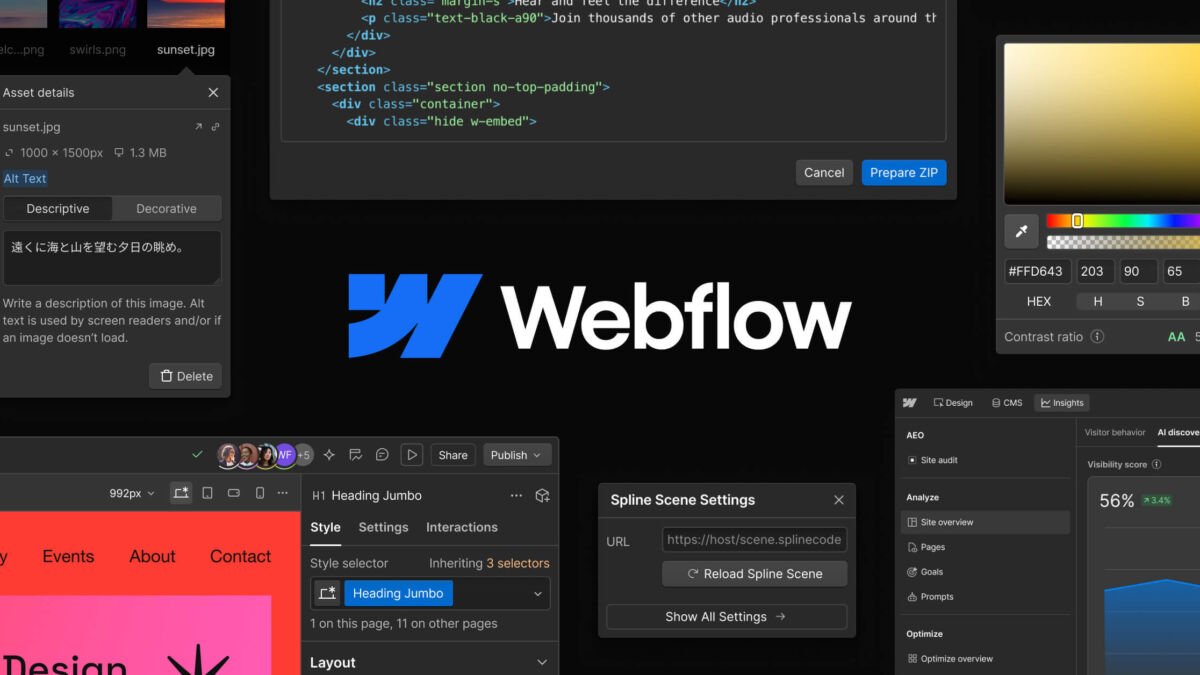Click Prepare ZIP button
This screenshot has height=675, width=1200.
point(904,172)
